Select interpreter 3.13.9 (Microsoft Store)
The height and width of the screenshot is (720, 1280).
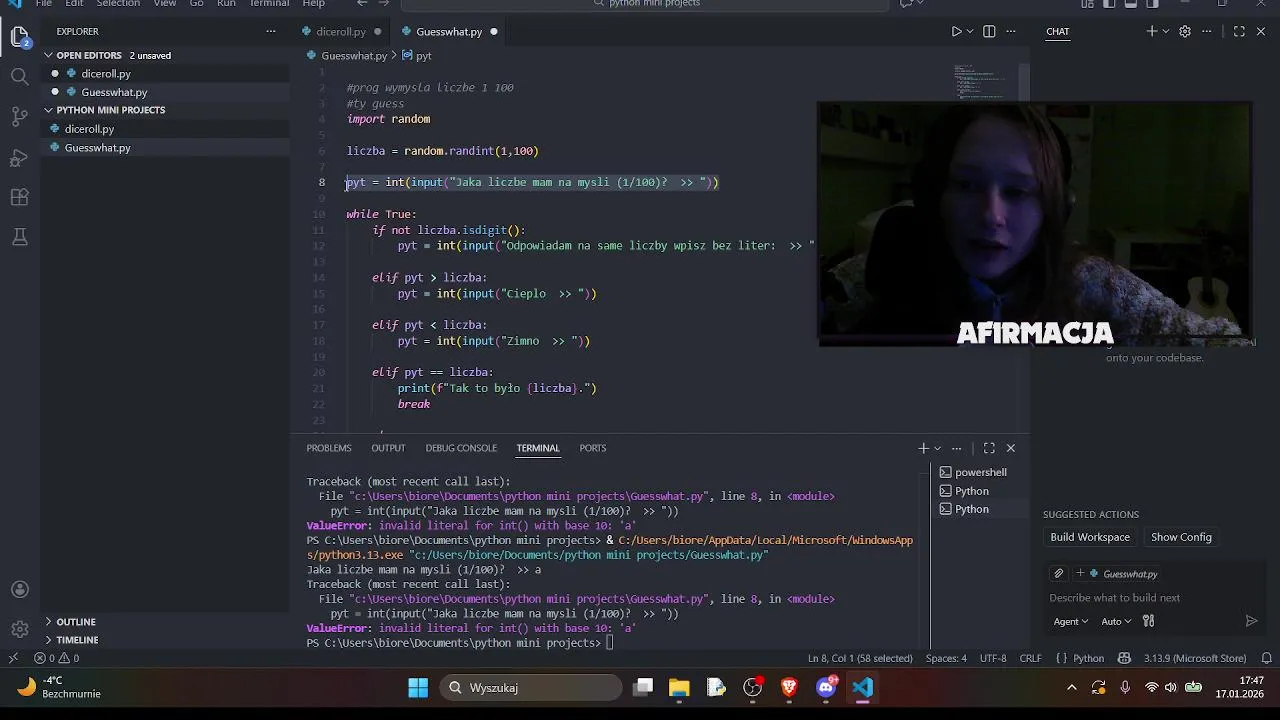pos(1194,658)
